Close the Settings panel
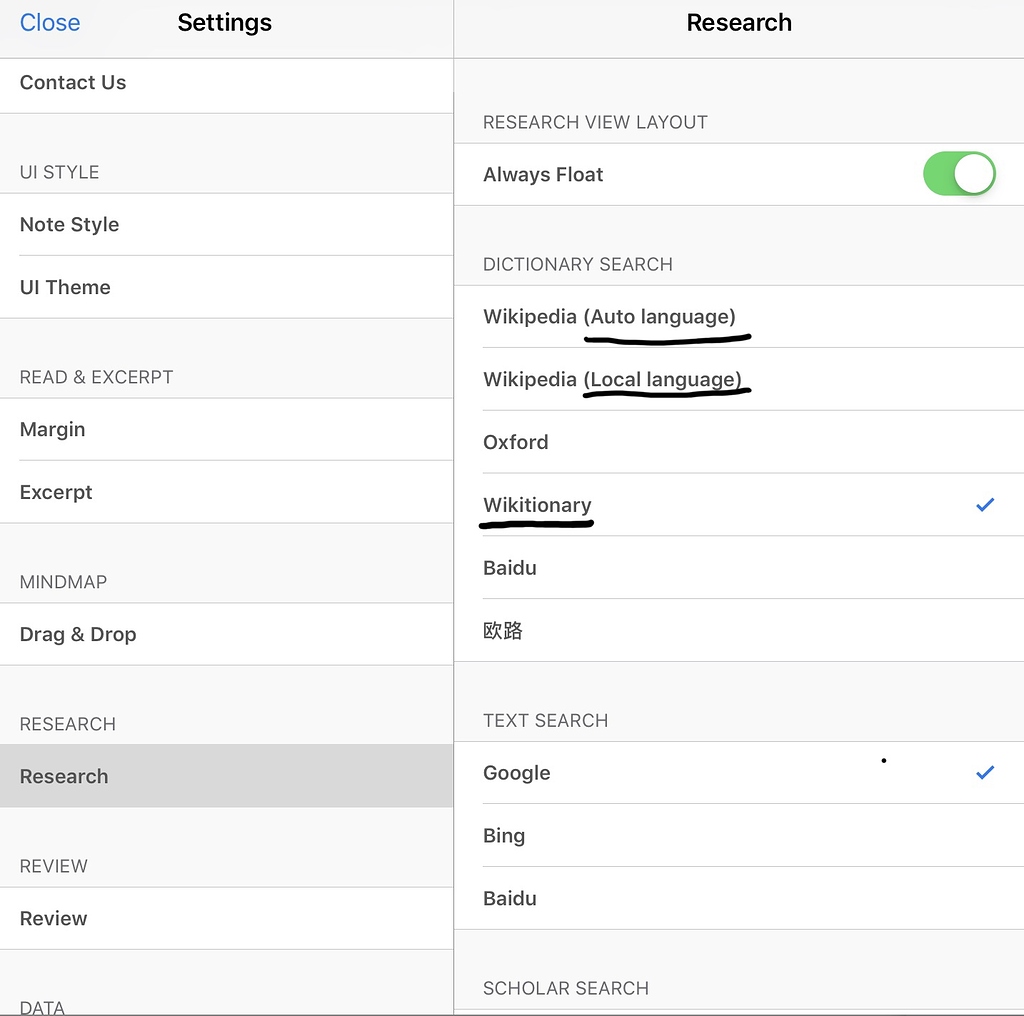This screenshot has height=1016, width=1024. pos(49,22)
